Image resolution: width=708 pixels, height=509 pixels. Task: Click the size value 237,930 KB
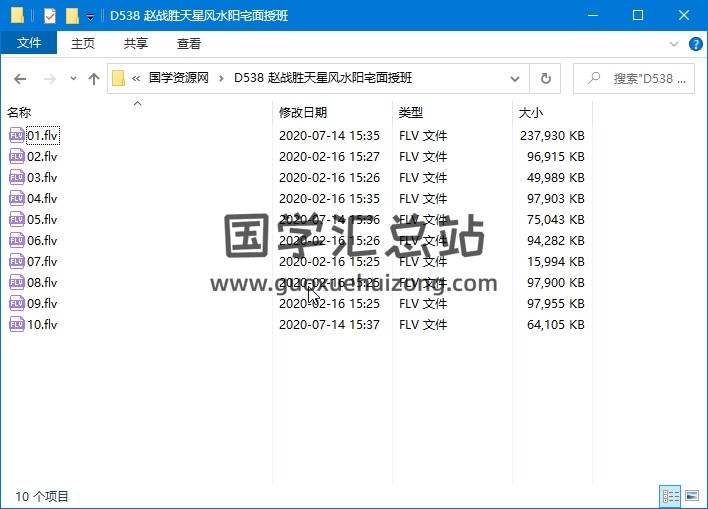point(552,135)
